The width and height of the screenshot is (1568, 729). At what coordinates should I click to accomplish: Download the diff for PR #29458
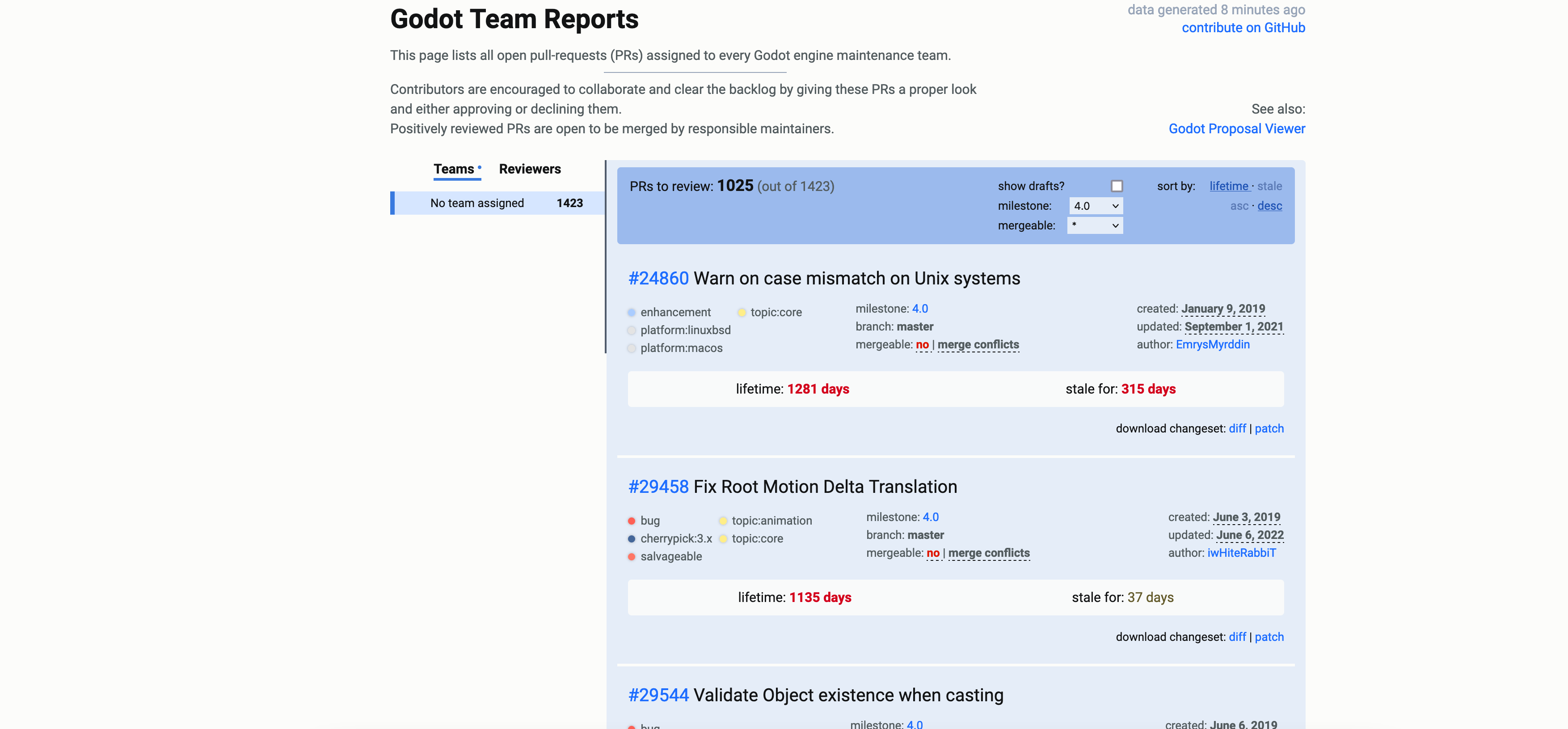[1237, 636]
